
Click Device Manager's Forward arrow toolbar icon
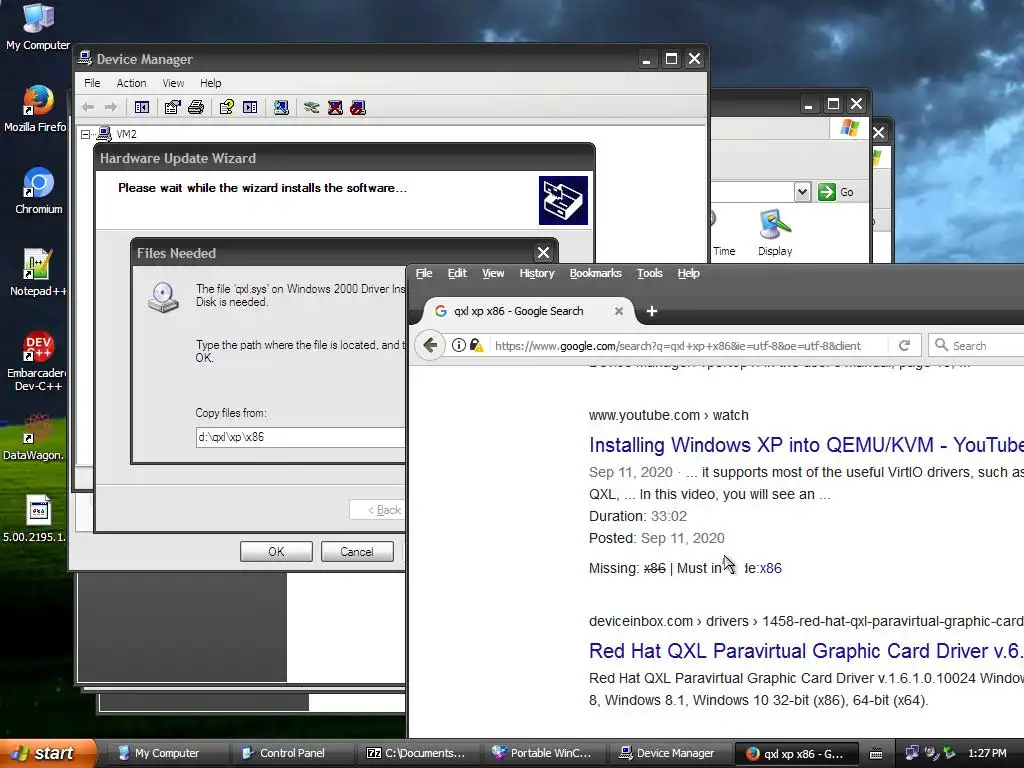[111, 107]
